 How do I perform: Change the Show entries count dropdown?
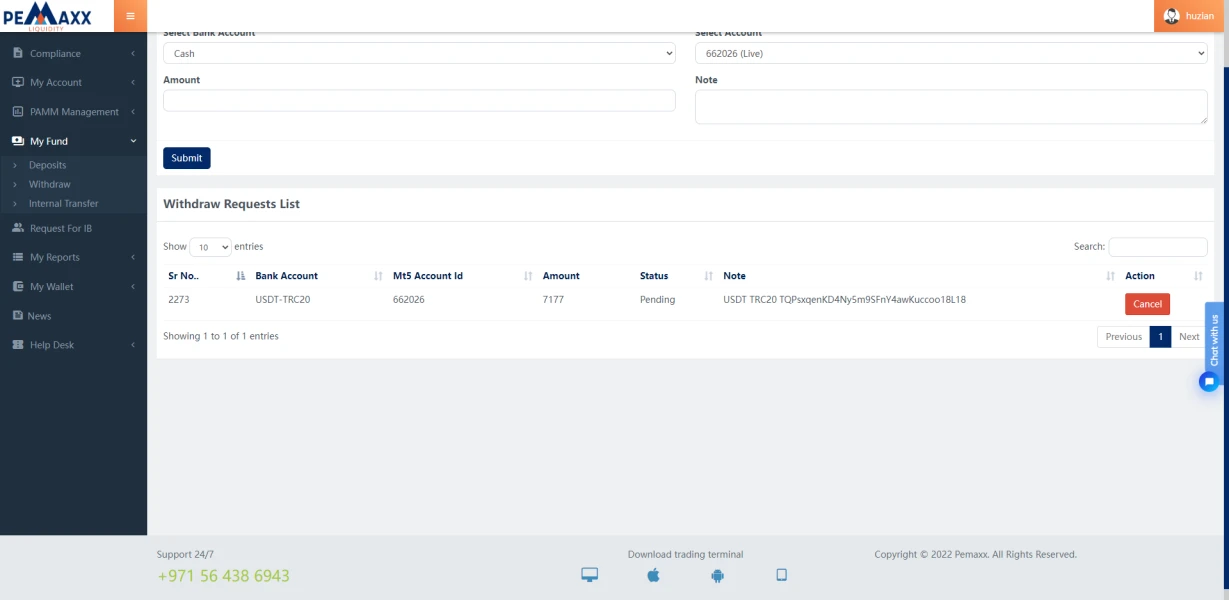coord(210,247)
